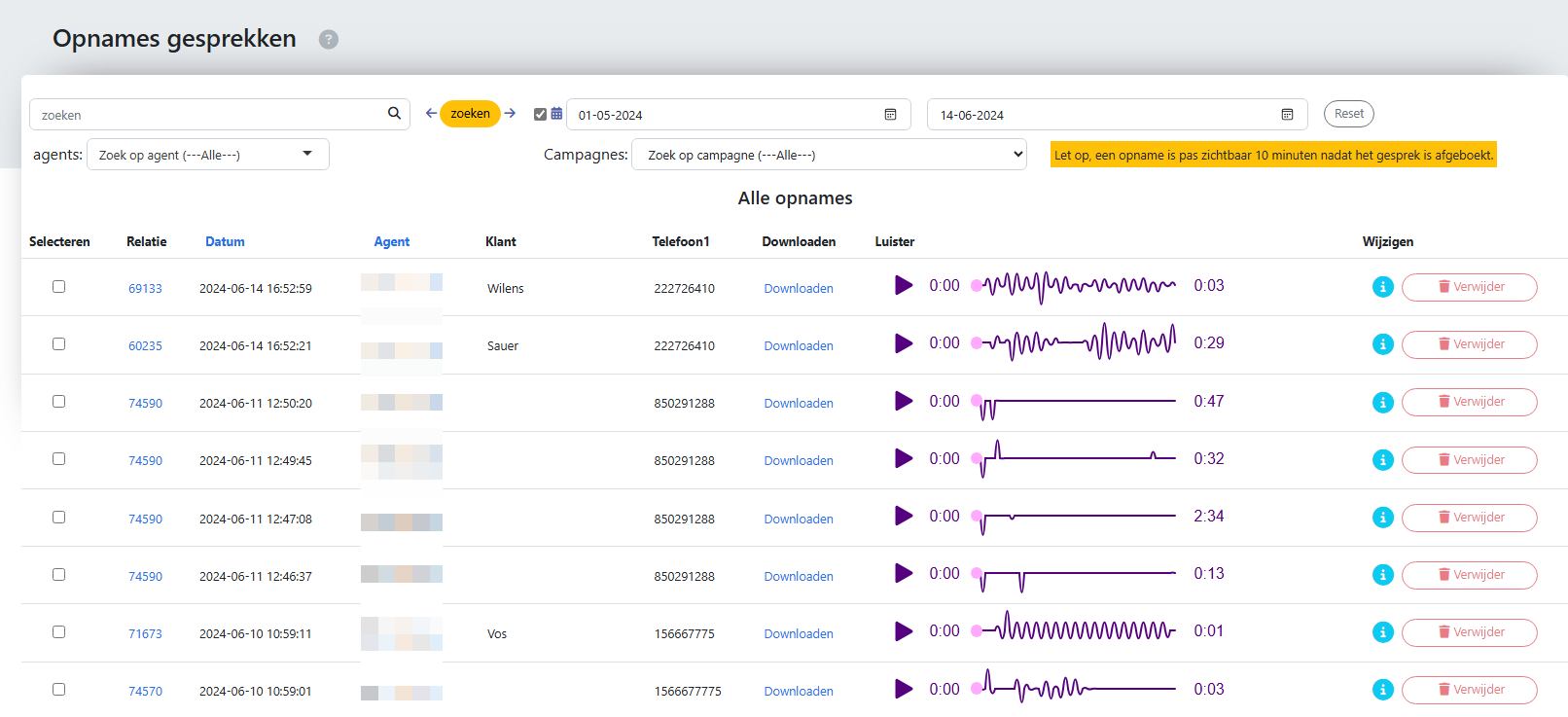Screen dimensions: 1568x717
Task: Toggle the date filter checkbox
Action: [x=541, y=114]
